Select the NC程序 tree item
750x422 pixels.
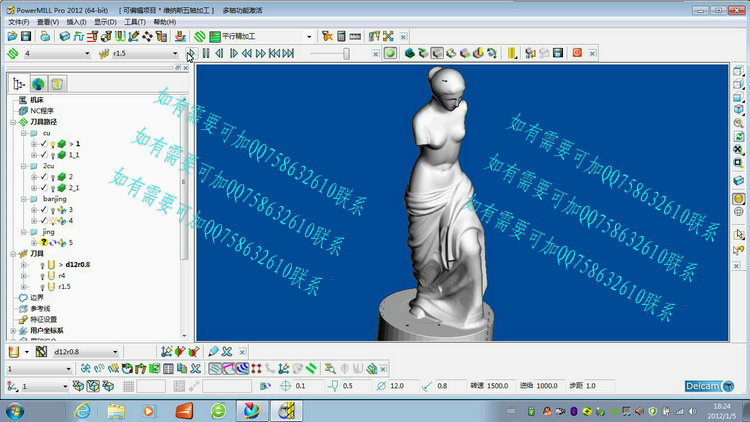42,111
